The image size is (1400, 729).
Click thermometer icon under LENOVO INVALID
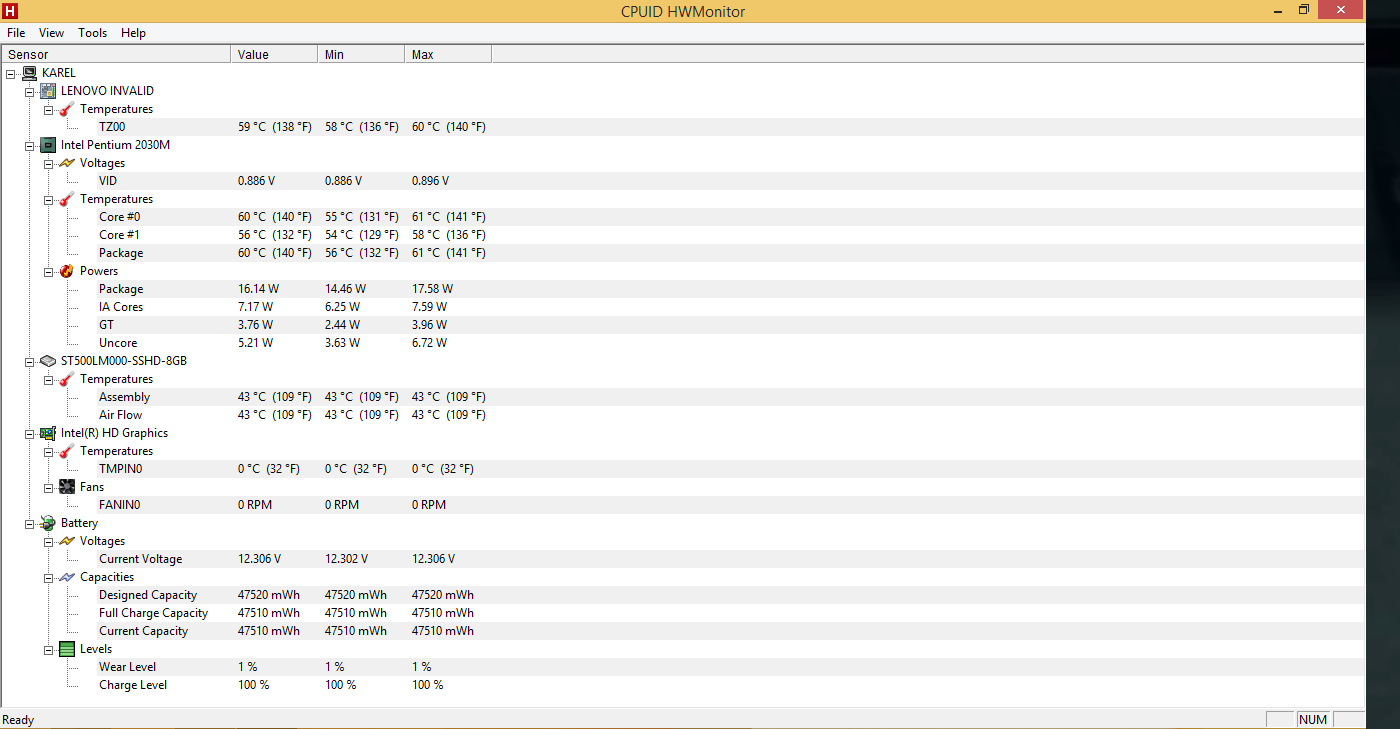67,109
